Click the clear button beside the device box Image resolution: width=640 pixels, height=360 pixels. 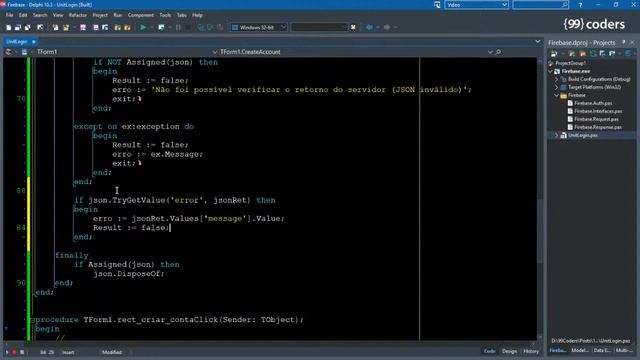[x=353, y=27]
